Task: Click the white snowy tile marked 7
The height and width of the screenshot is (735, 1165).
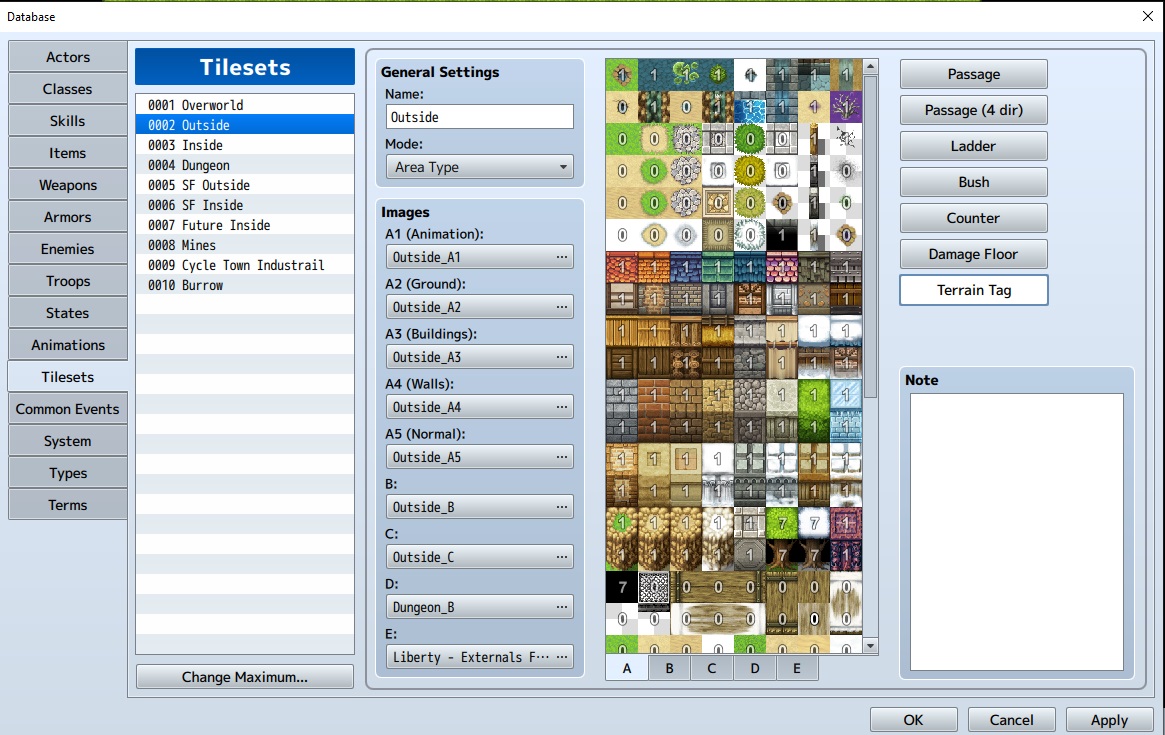Action: (x=814, y=523)
